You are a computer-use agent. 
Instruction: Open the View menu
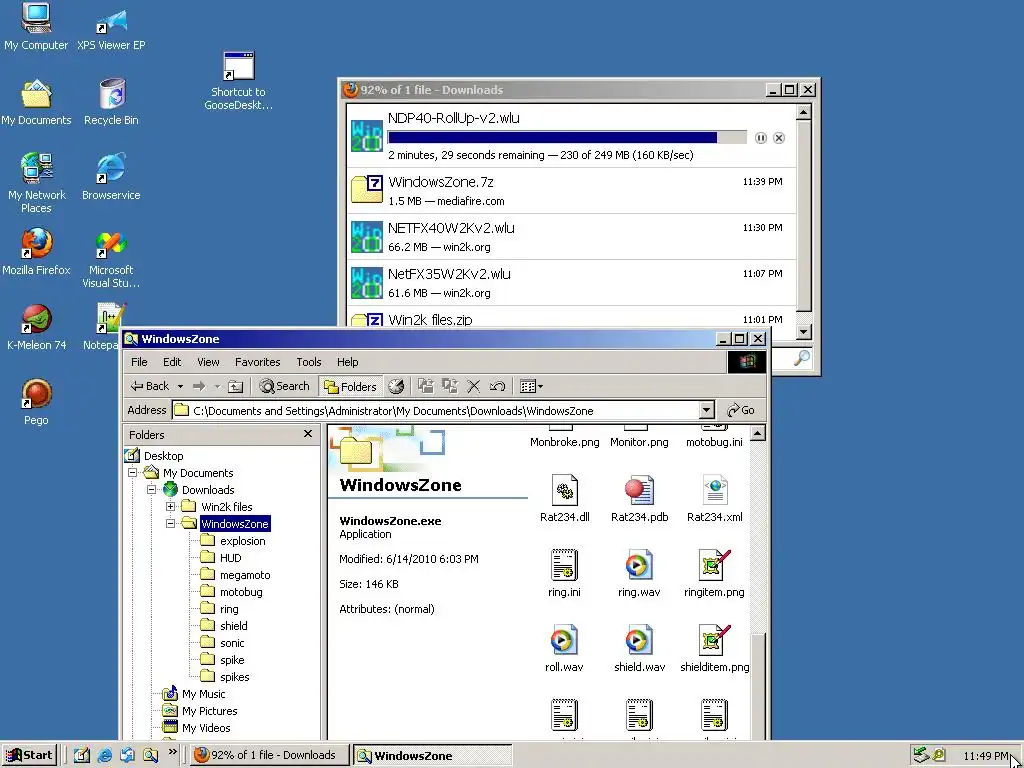click(208, 362)
